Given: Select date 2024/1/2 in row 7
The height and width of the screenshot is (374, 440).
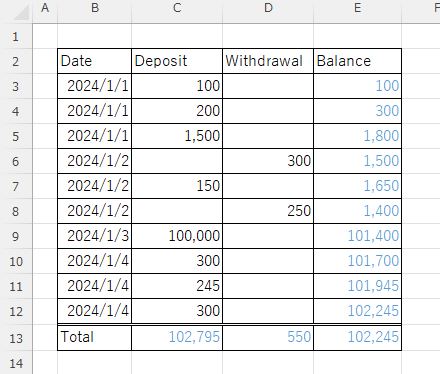Looking at the screenshot, I should 95,186.
